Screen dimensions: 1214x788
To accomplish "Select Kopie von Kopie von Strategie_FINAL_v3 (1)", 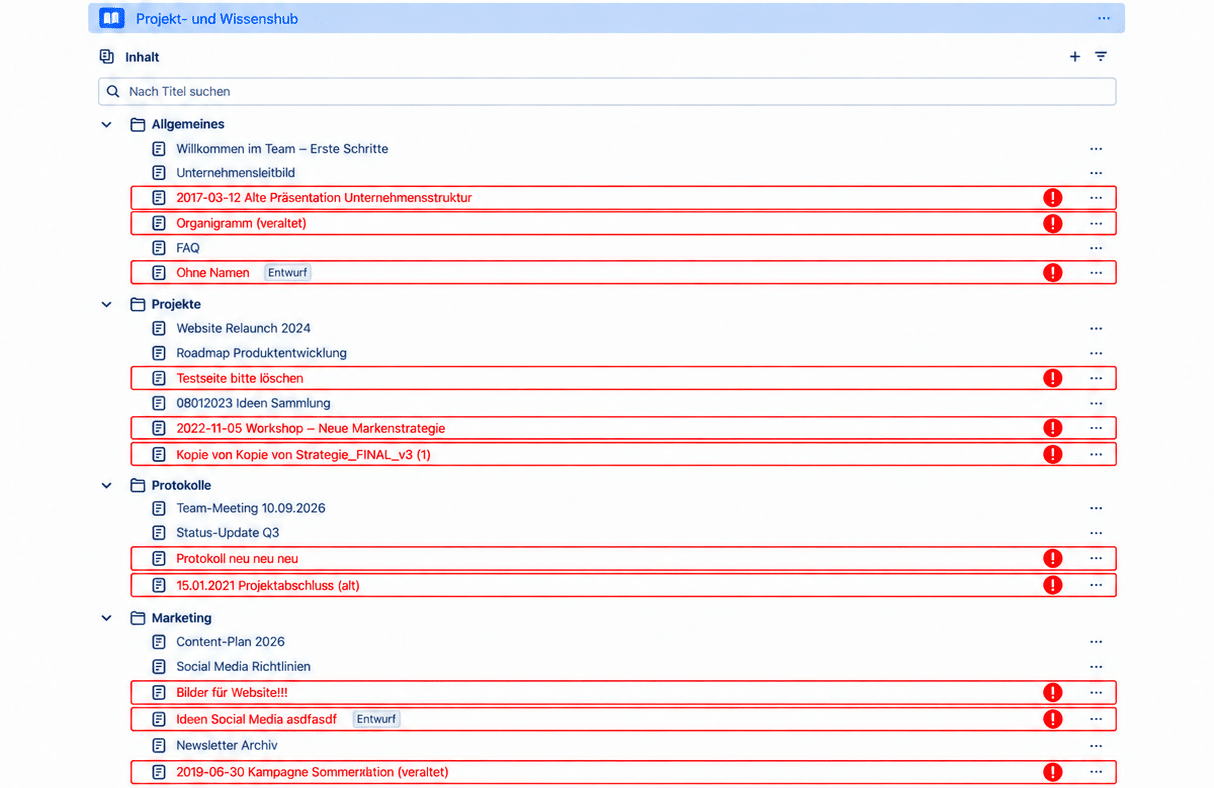I will (303, 454).
